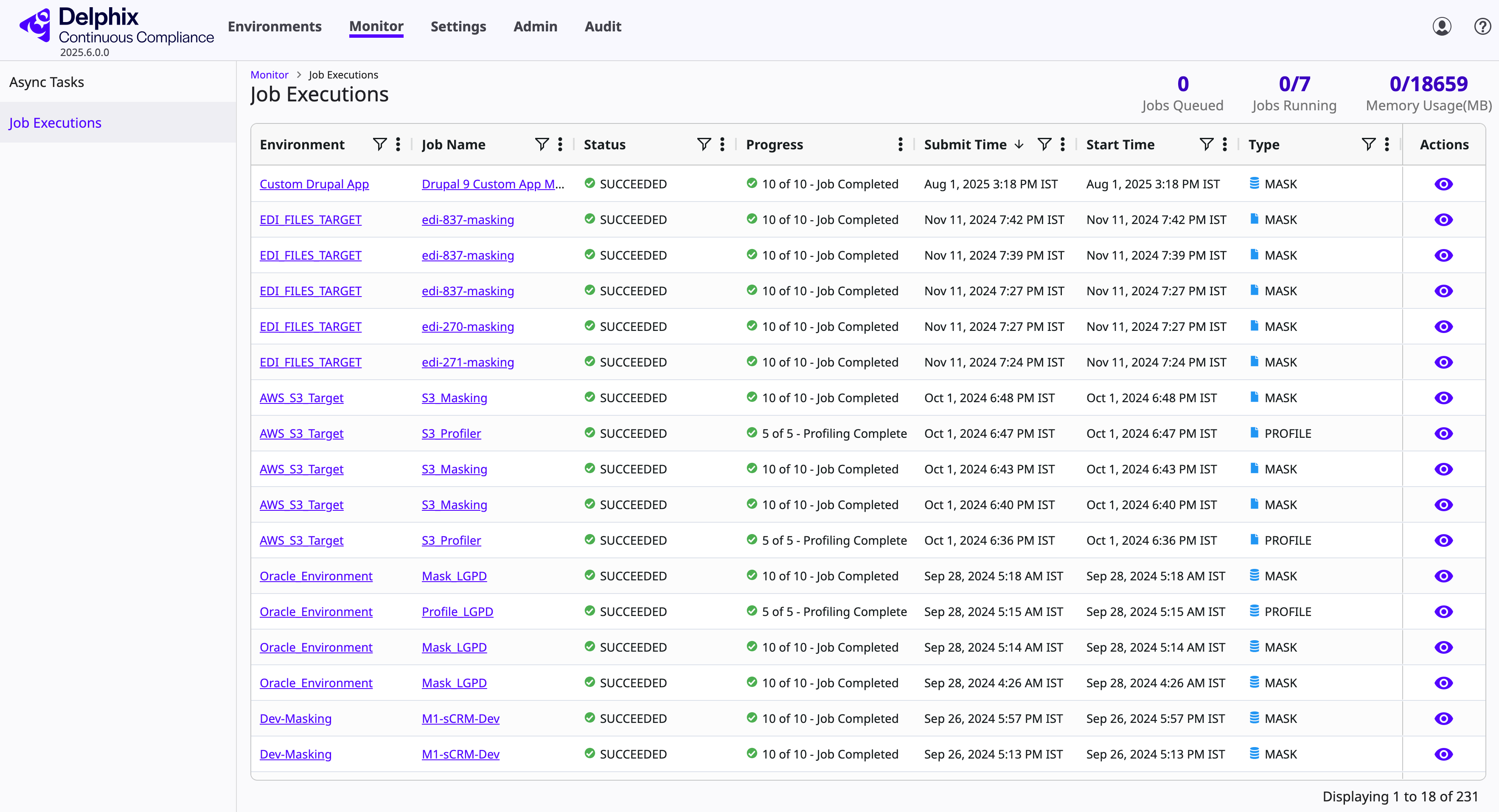Click the Status column filter icon
This screenshot has height=812, width=1499.
tap(704, 144)
